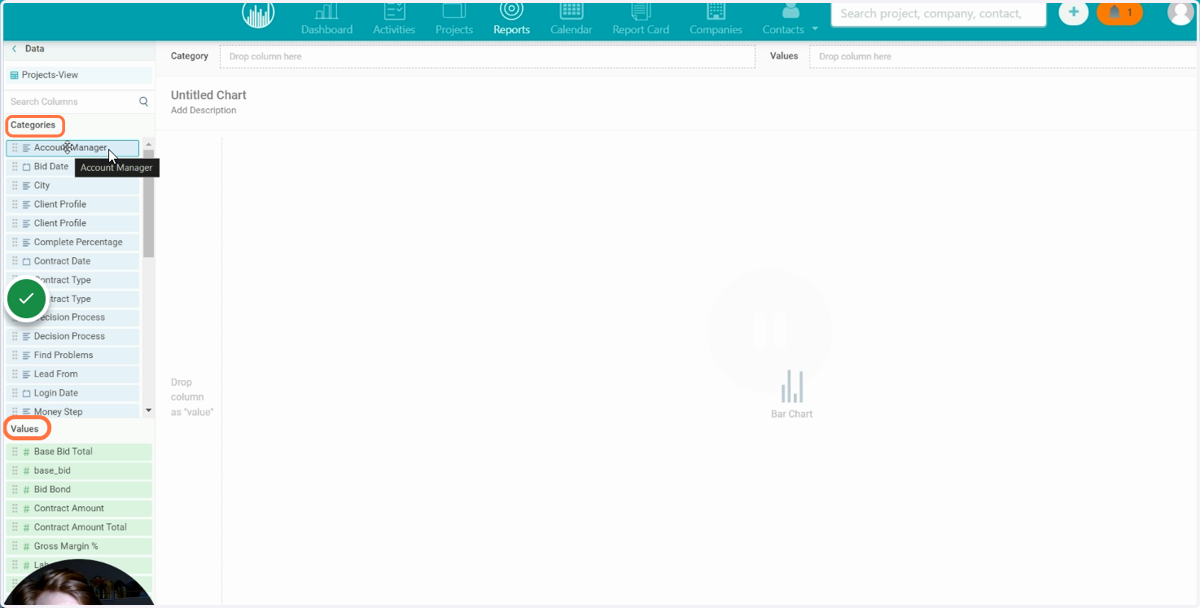Click drag handle of Base Bid Total
The image size is (1200, 608).
(15, 452)
